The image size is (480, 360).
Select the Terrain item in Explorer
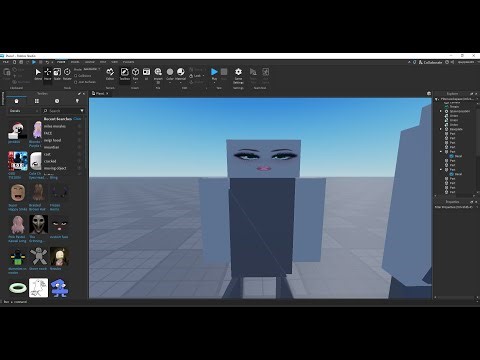tap(454, 107)
